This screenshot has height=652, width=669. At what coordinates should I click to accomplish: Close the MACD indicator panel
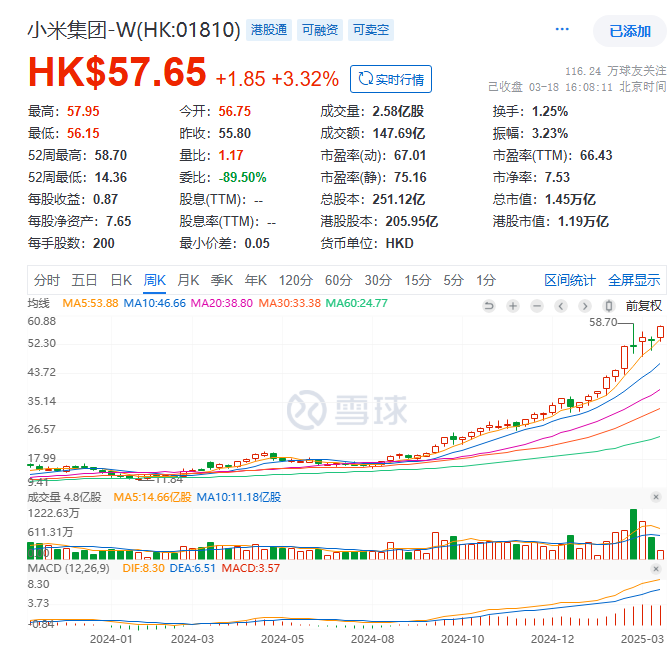[x=656, y=568]
